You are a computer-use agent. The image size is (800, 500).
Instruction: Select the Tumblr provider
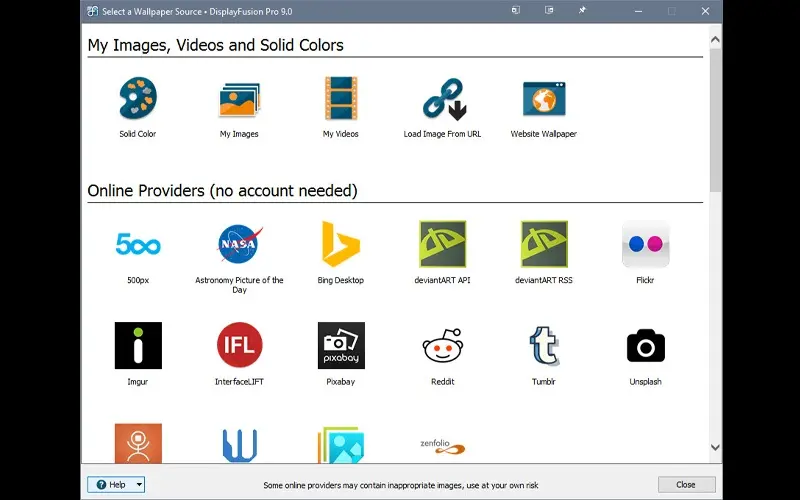coord(544,346)
